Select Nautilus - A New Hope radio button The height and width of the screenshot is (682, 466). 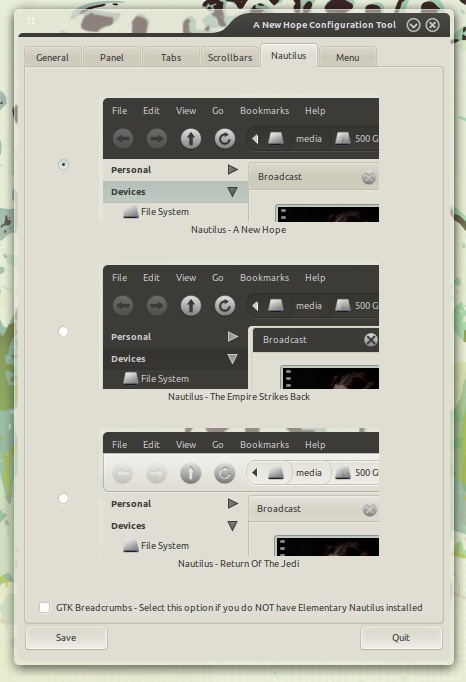pos(64,164)
